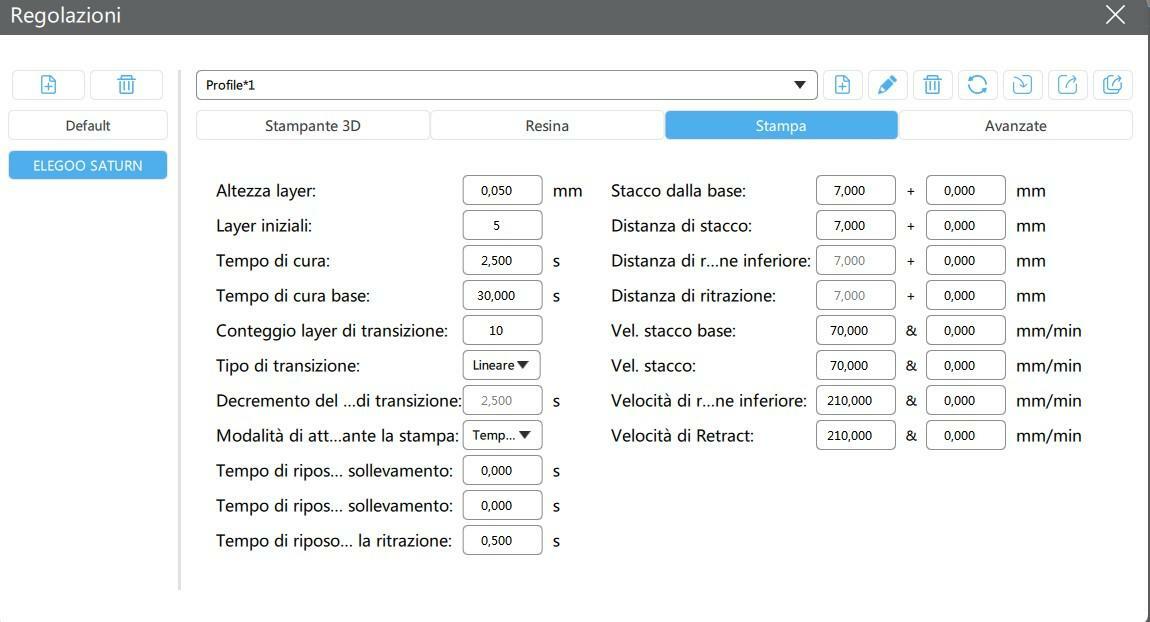1150x622 pixels.
Task: Switch to Resina tab
Action: (547, 125)
